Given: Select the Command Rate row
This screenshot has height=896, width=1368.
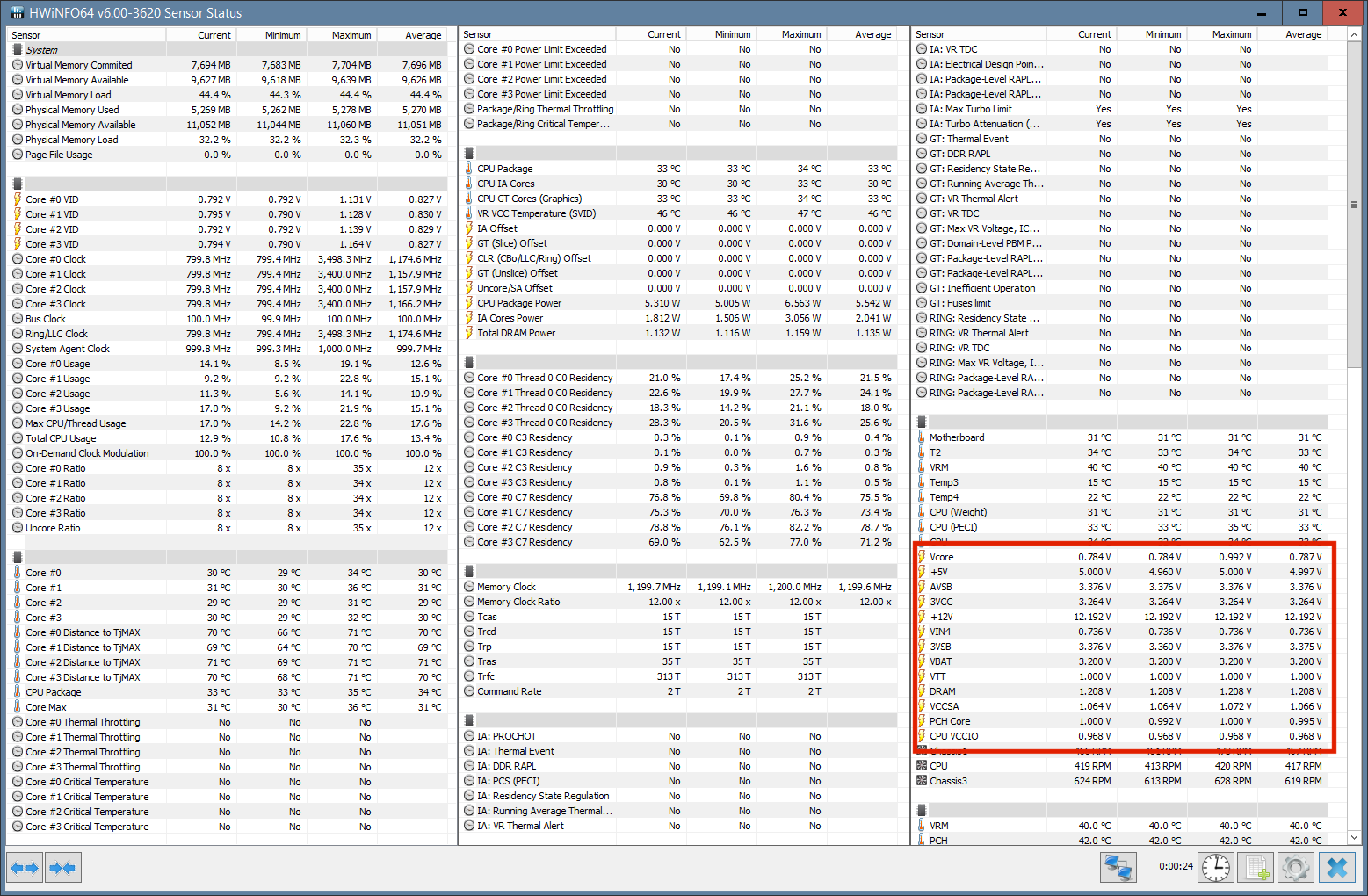Looking at the screenshot, I should 678,691.
